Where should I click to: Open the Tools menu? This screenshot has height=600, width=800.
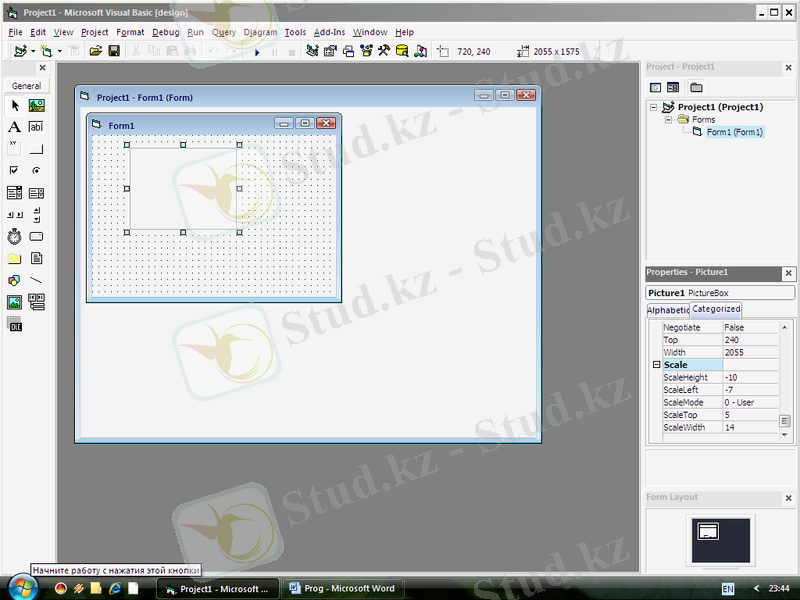(295, 32)
